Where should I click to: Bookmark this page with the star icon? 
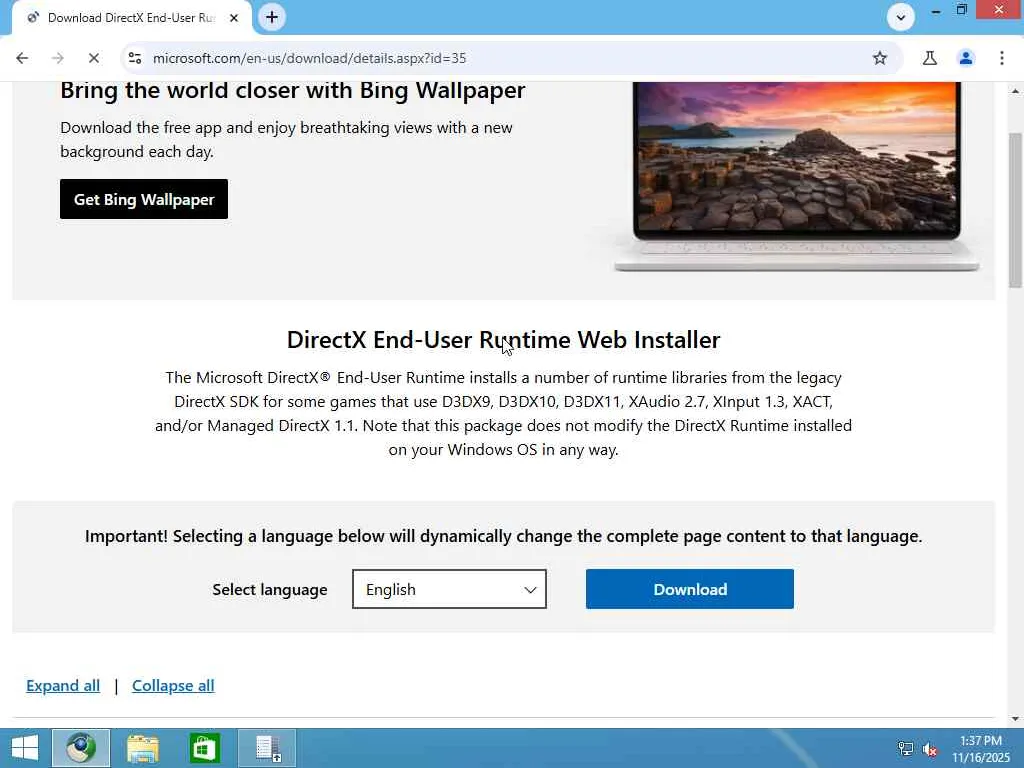click(880, 58)
